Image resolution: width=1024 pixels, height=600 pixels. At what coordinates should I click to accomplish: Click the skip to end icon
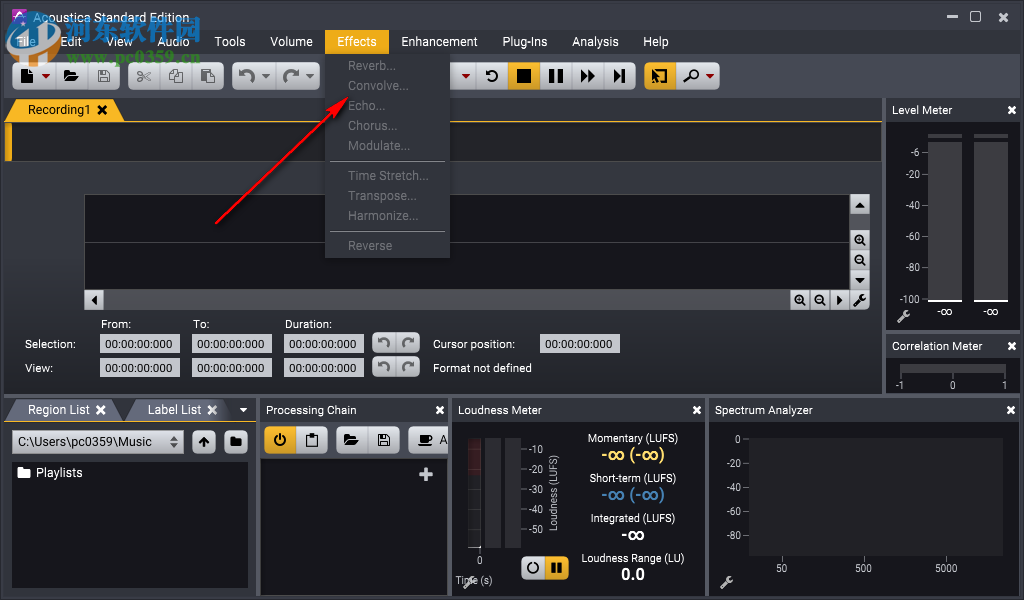pos(619,76)
